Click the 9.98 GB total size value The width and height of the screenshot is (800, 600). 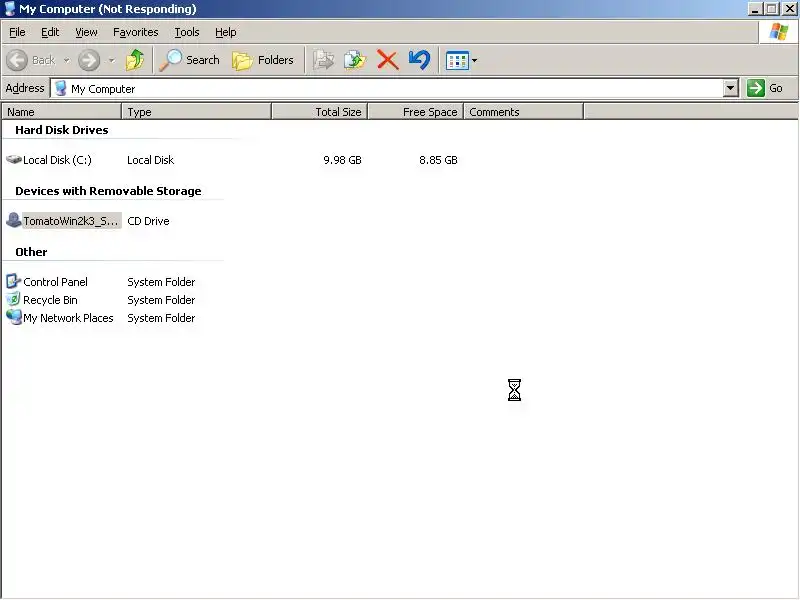(342, 160)
